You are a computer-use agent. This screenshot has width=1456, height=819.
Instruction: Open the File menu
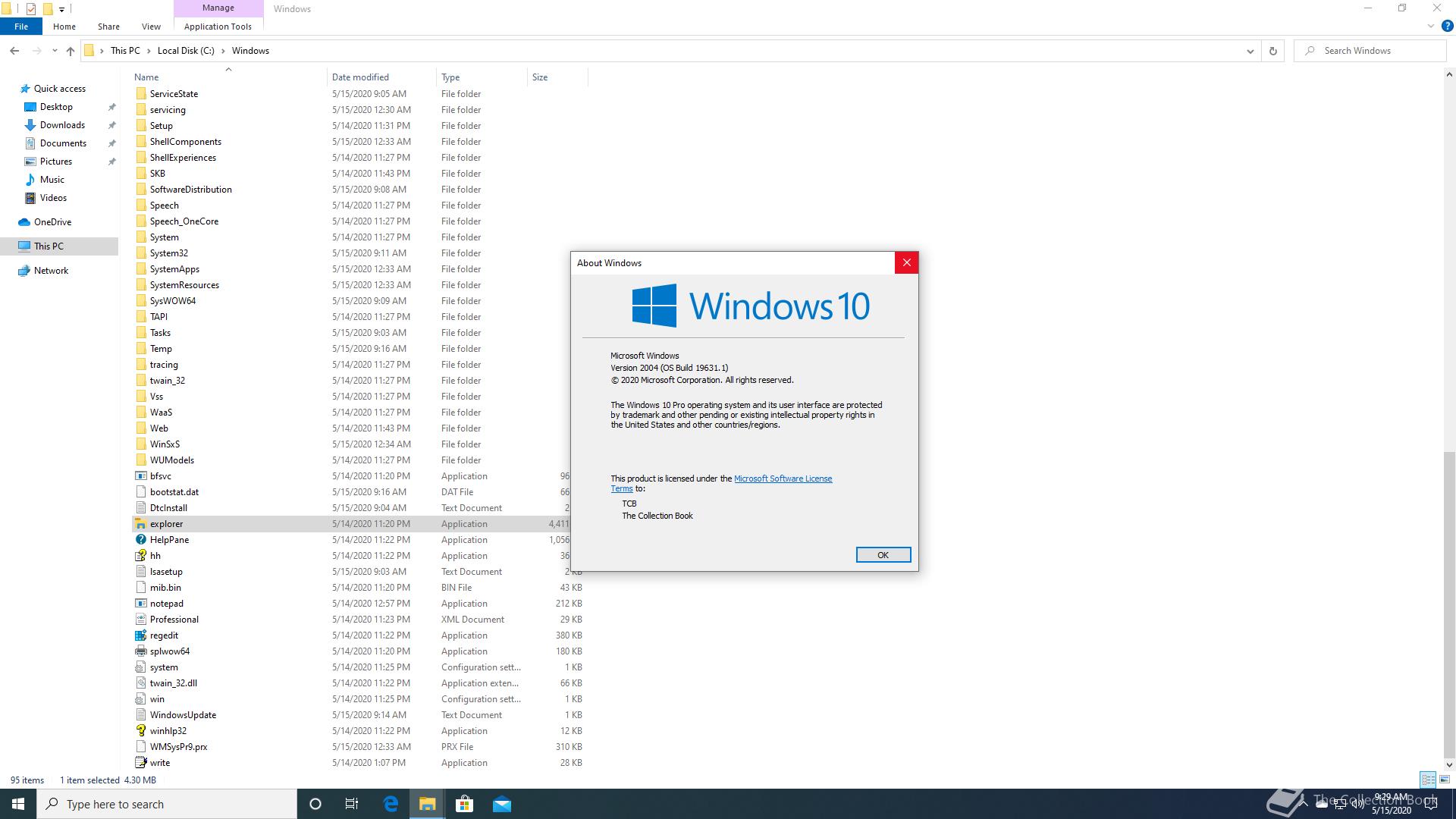tap(21, 27)
